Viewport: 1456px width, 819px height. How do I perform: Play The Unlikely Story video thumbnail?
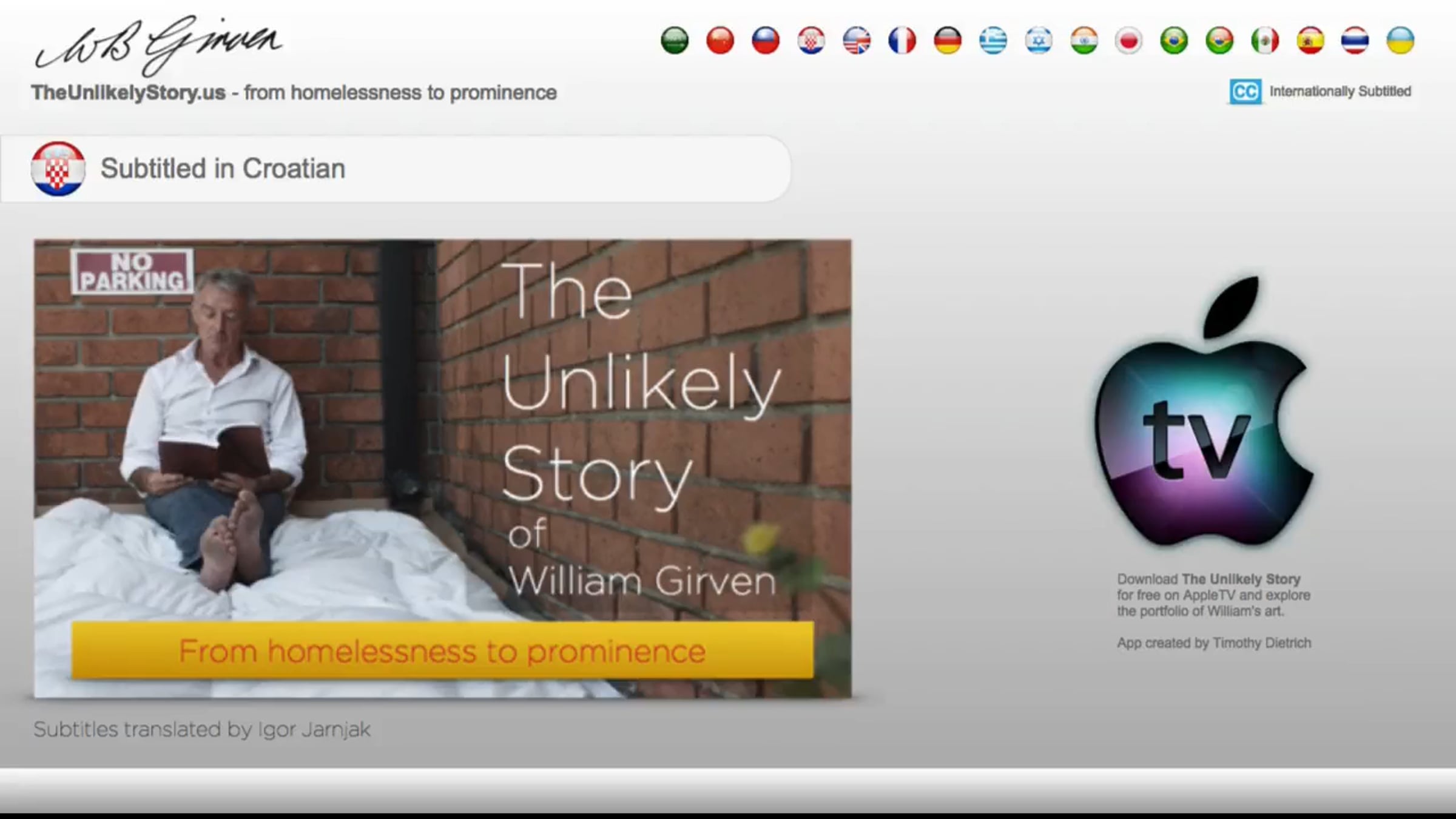click(443, 468)
